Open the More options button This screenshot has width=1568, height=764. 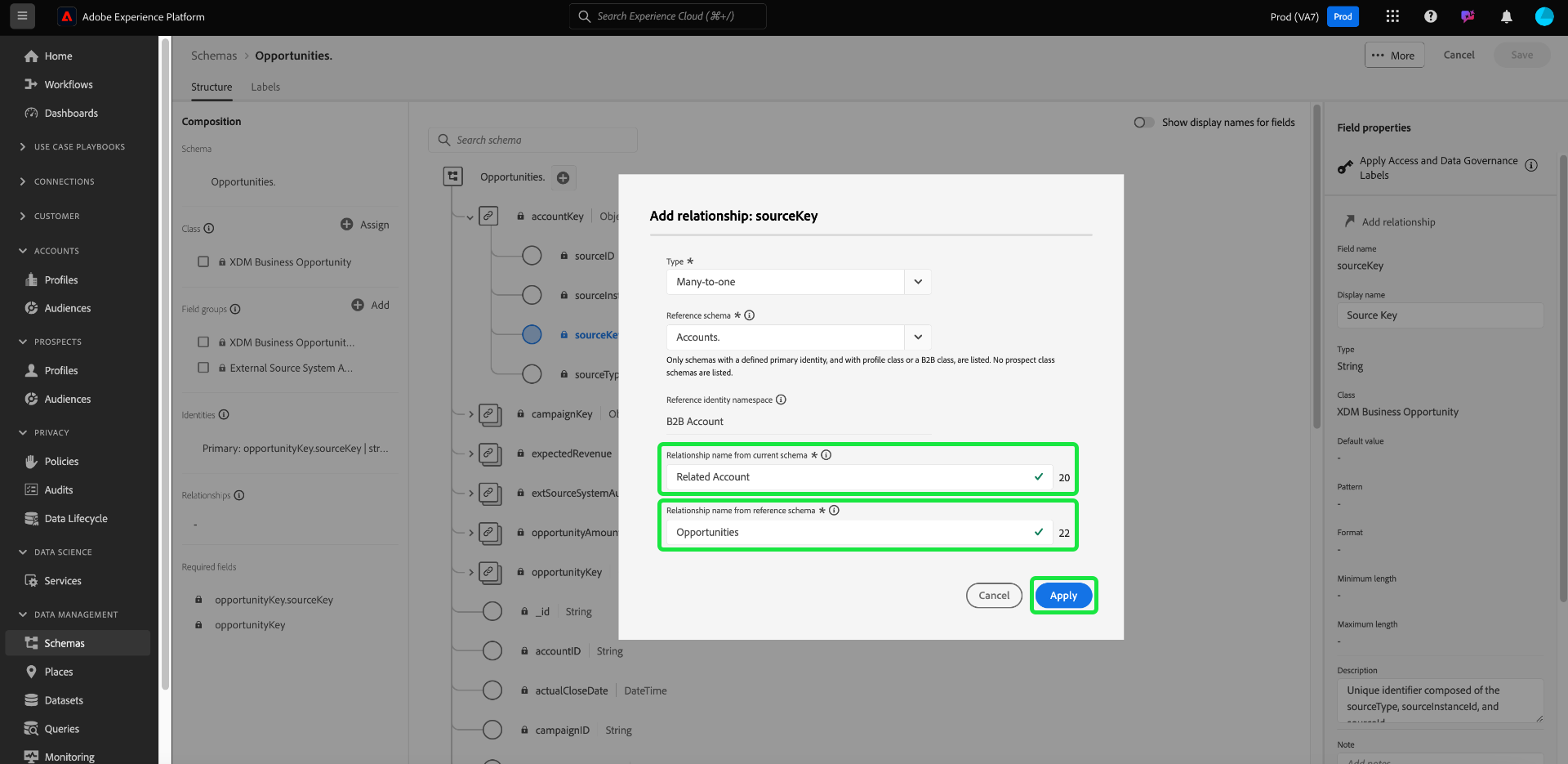pyautogui.click(x=1394, y=56)
